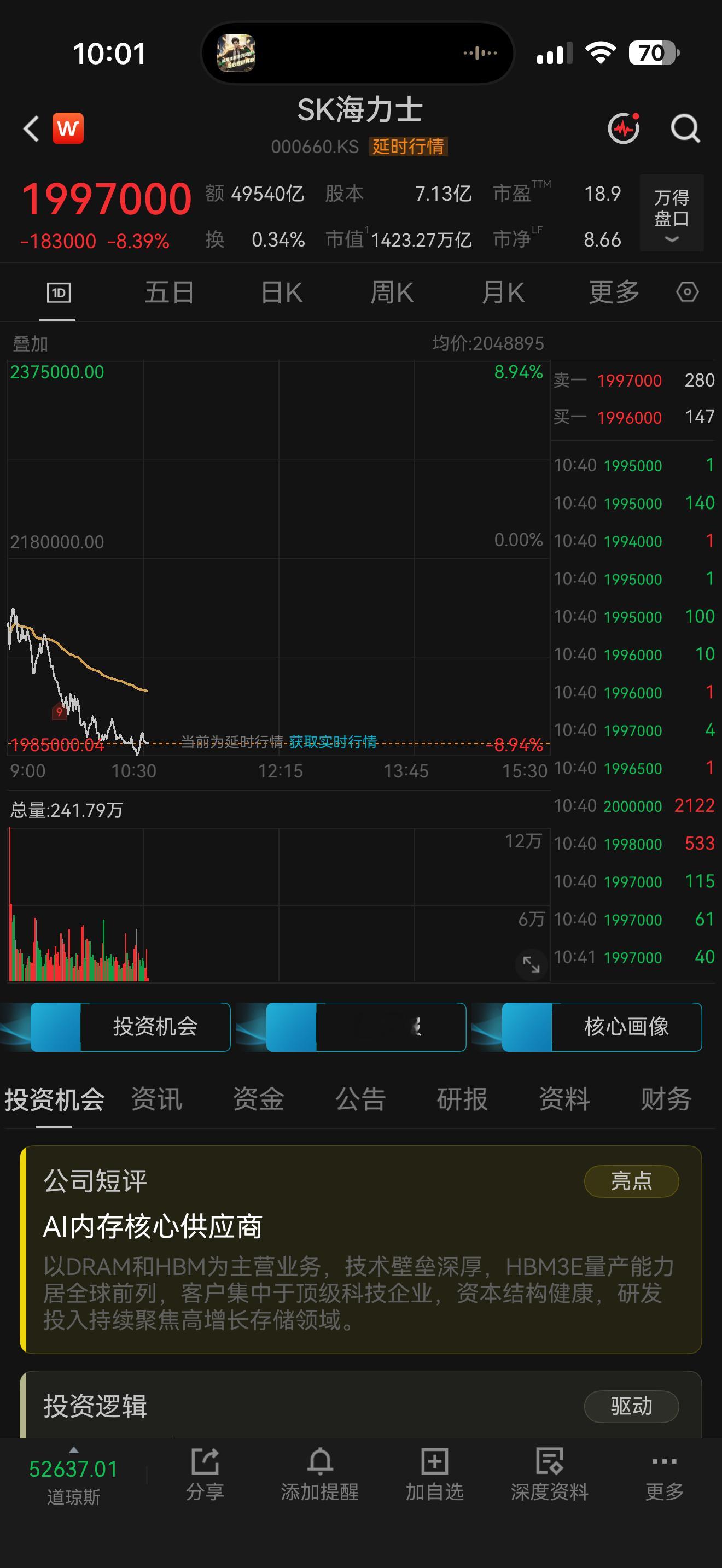Tap the 叠加 overlay button
722x1568 pixels.
point(31,344)
